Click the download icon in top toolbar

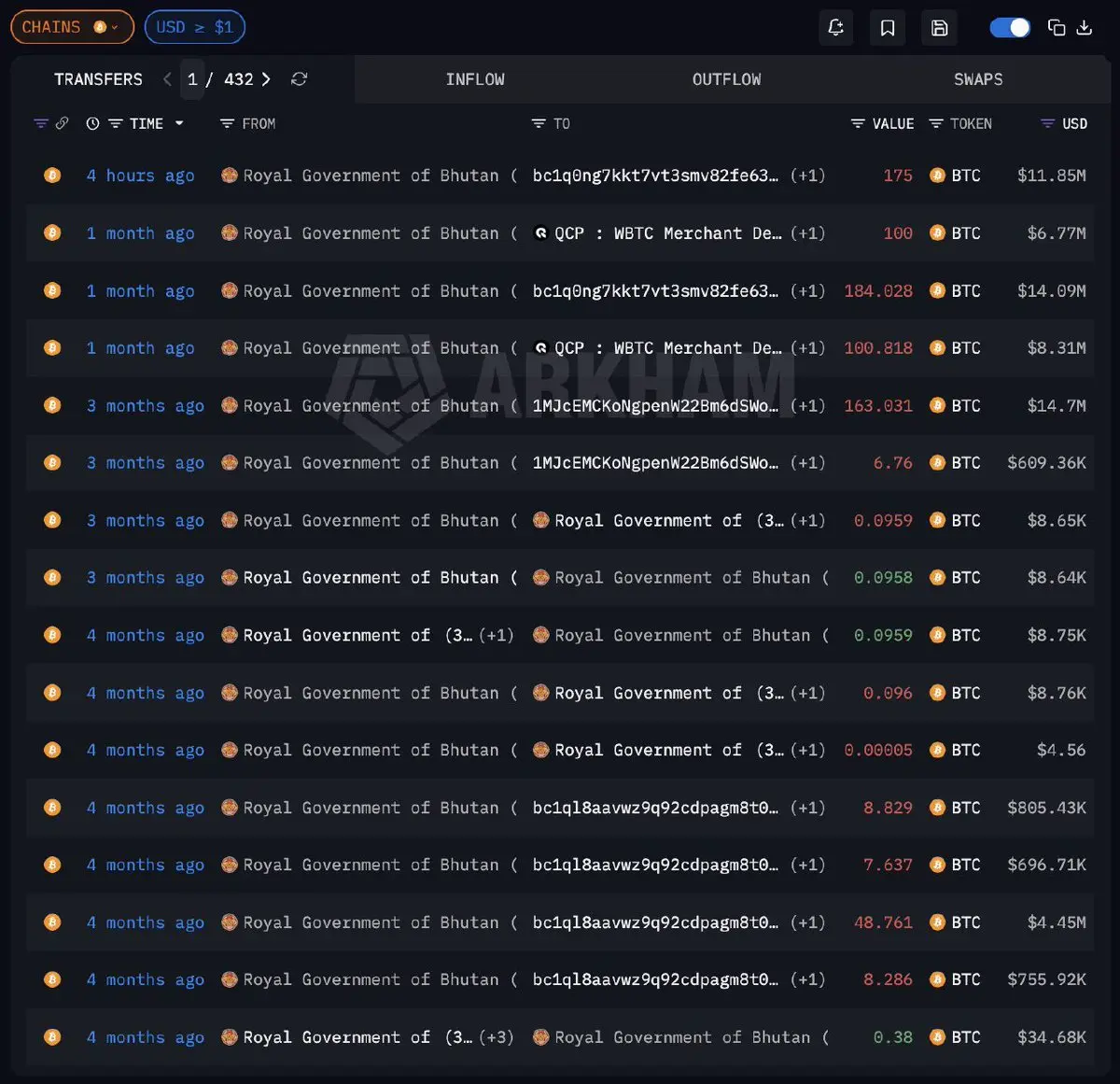1085,27
